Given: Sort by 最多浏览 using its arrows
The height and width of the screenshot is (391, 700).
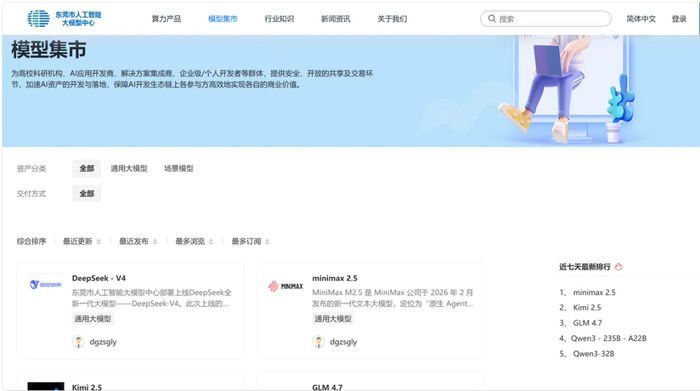Looking at the screenshot, I should pos(211,241).
